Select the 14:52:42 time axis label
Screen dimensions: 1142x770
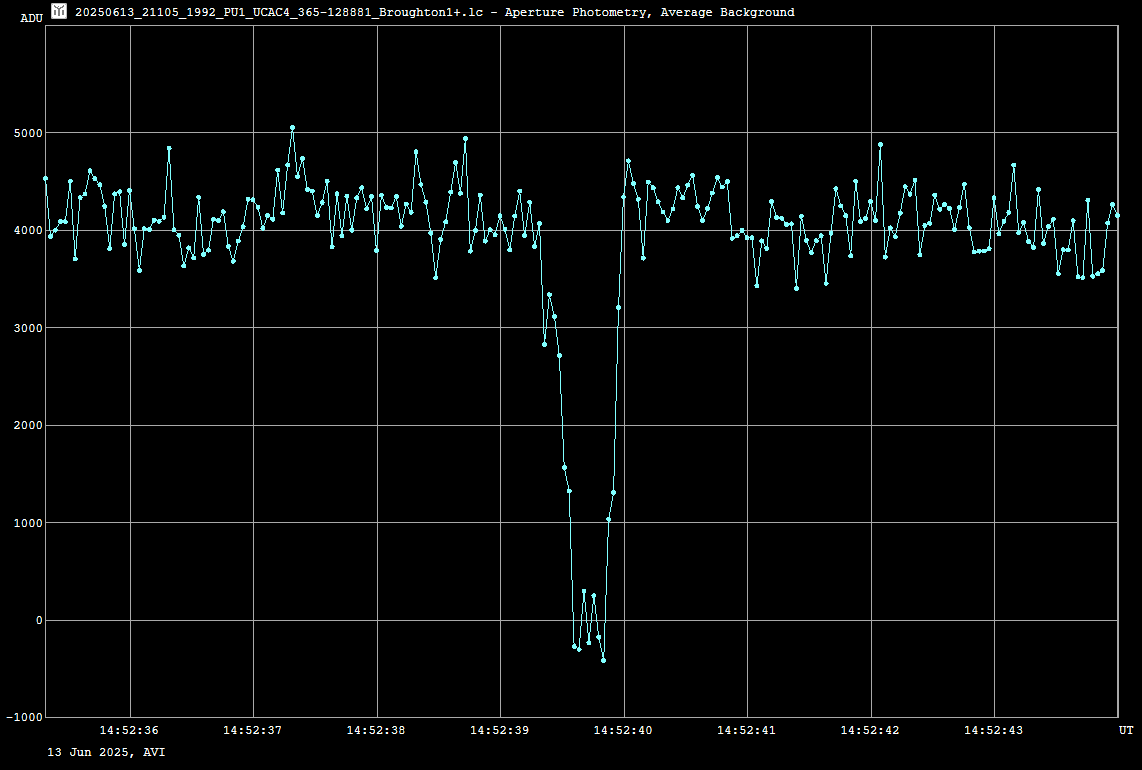coord(870,731)
